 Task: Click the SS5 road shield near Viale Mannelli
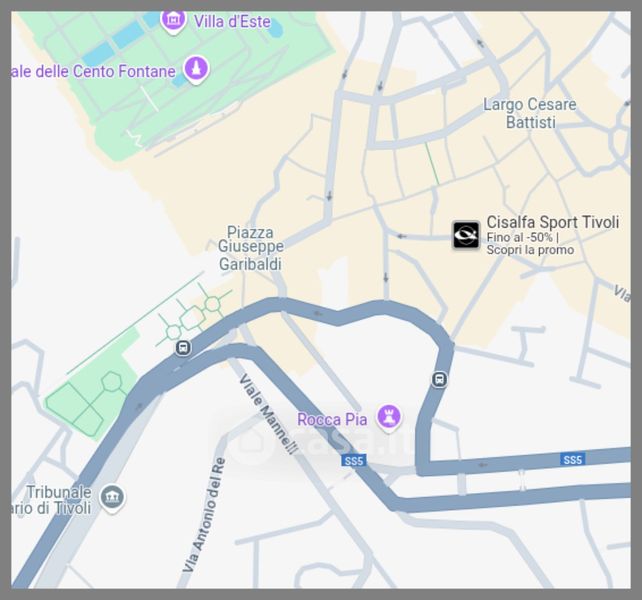tap(354, 461)
